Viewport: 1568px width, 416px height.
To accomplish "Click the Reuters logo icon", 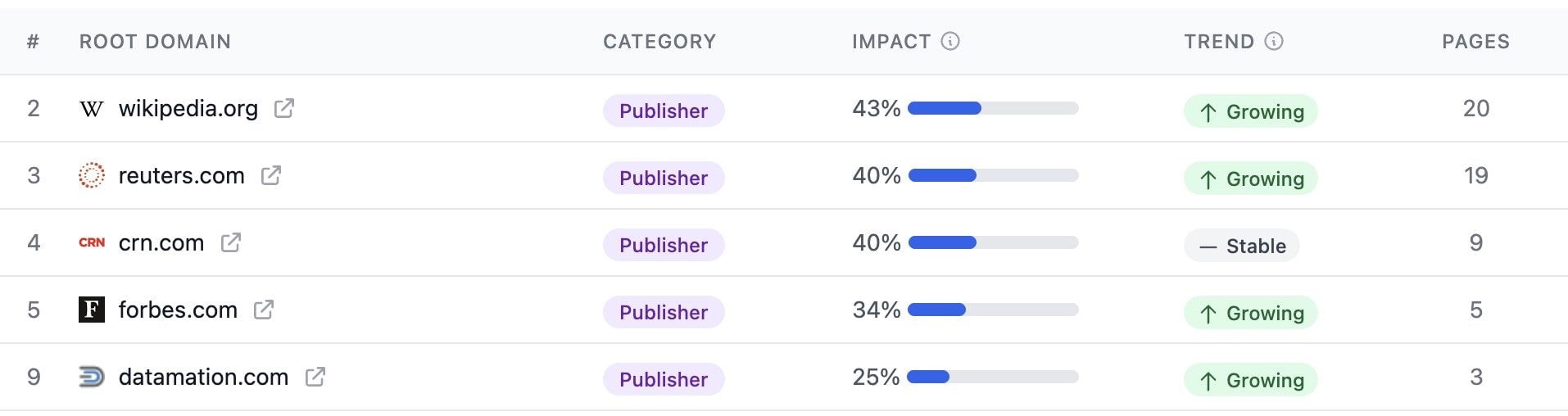I will coord(91,175).
